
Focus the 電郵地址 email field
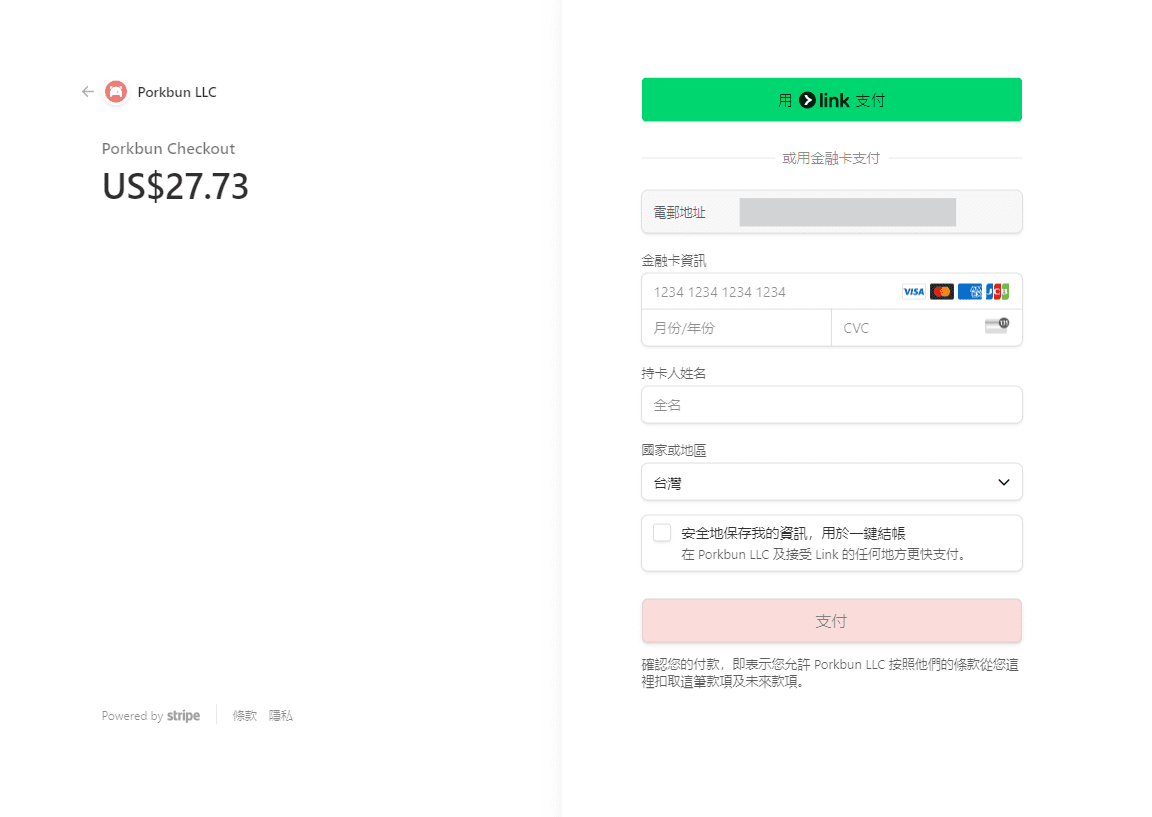tap(832, 212)
